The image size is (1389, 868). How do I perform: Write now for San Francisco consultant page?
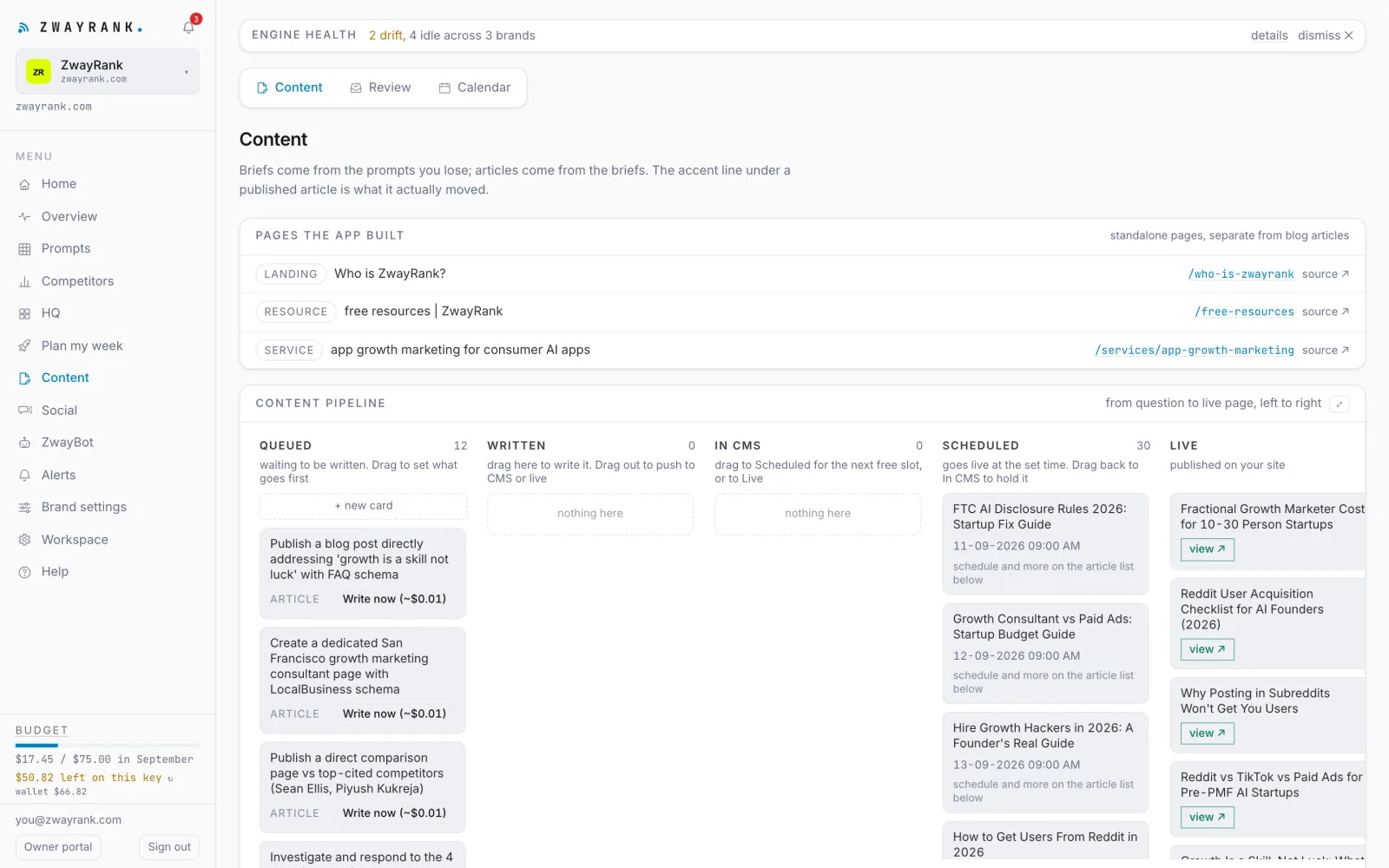tap(394, 713)
